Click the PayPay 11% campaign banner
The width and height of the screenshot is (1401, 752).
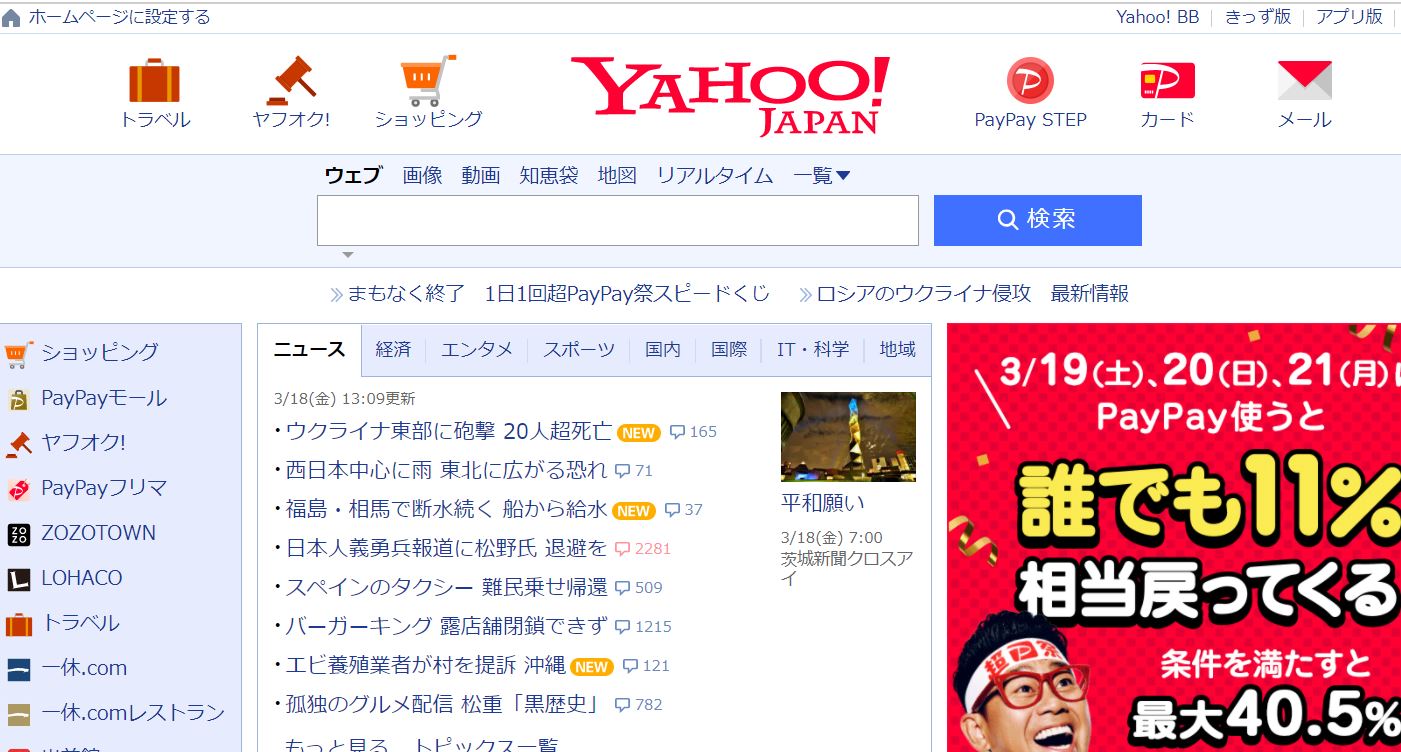1173,537
